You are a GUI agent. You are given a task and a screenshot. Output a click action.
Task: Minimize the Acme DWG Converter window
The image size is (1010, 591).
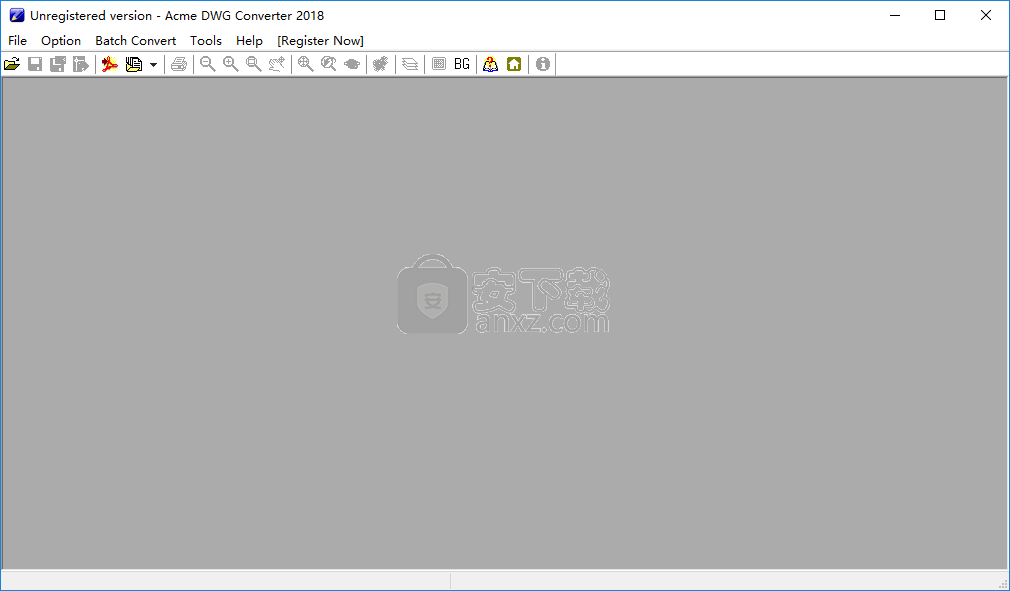pyautogui.click(x=895, y=15)
